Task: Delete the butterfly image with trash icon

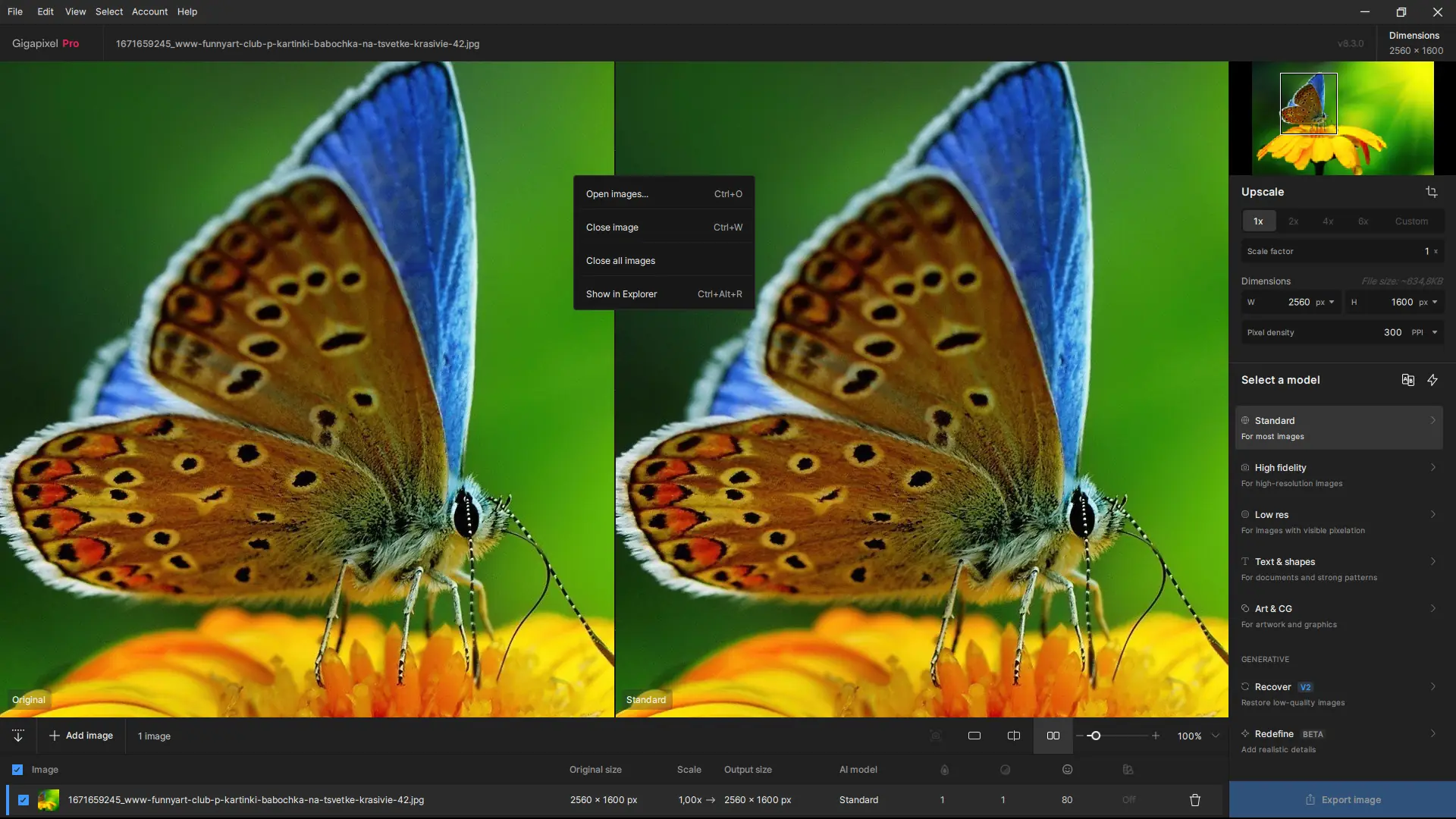Action: (1195, 800)
